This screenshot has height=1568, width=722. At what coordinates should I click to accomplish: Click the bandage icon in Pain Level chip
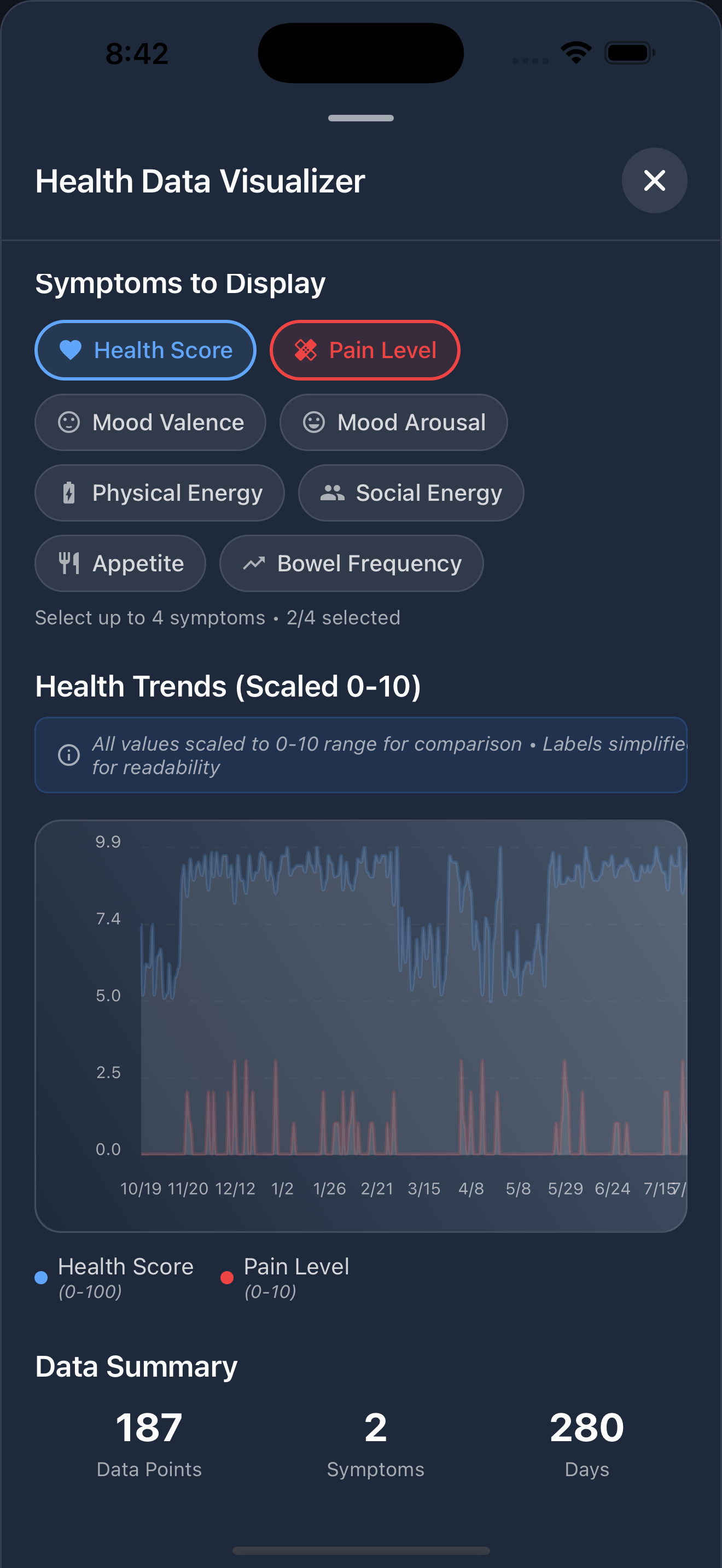(x=306, y=350)
